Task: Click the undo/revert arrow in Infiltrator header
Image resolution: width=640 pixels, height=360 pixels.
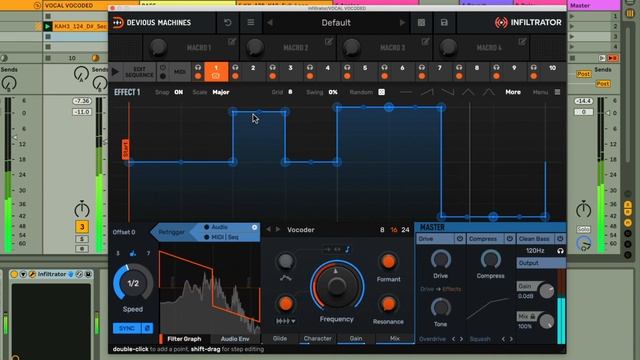Action: (228, 22)
